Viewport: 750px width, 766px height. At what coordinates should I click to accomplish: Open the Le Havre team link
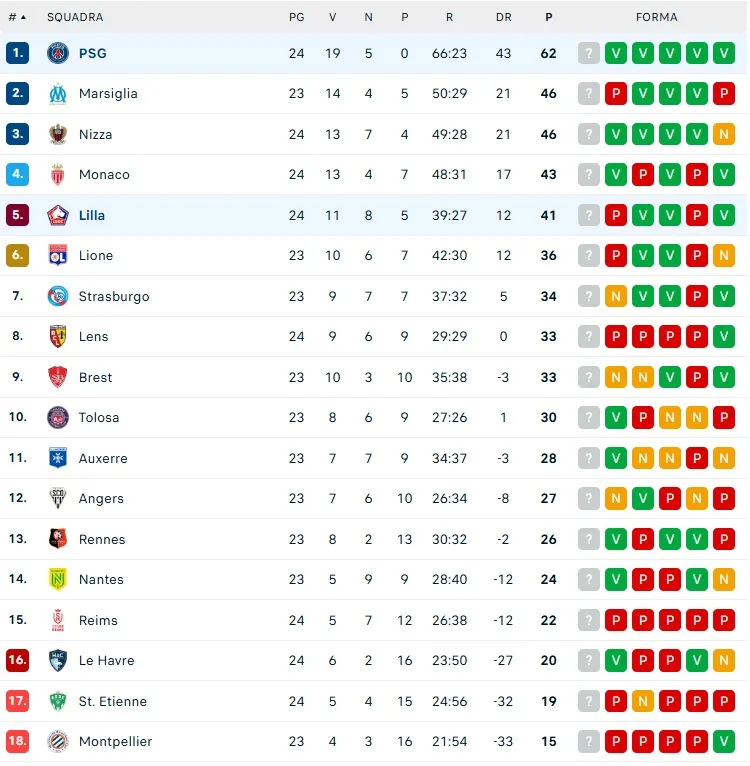[x=106, y=661]
